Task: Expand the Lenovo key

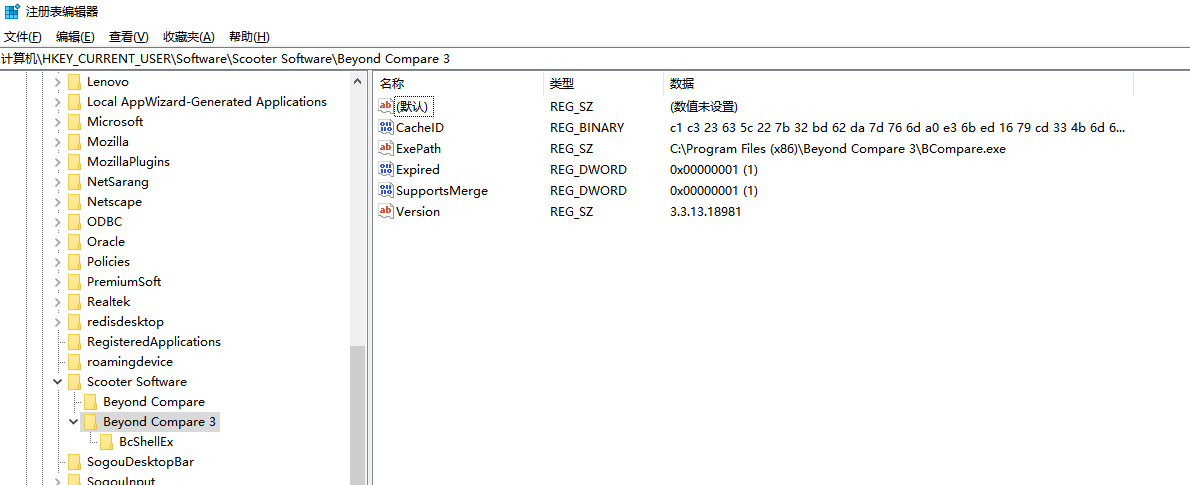Action: click(x=57, y=82)
